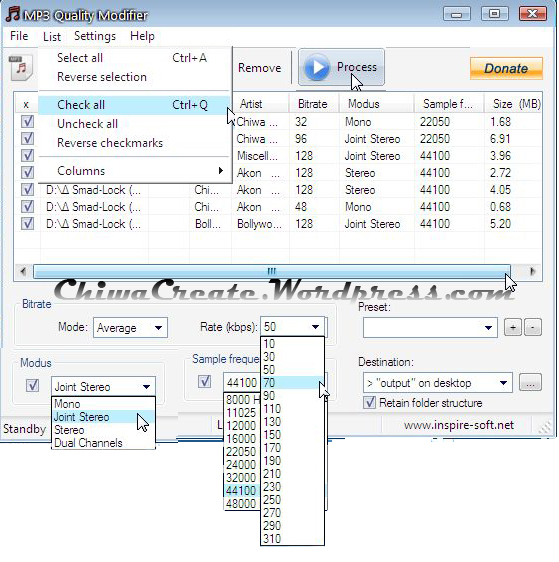Click the Donate button
The width and height of the screenshot is (559, 562).
click(506, 68)
